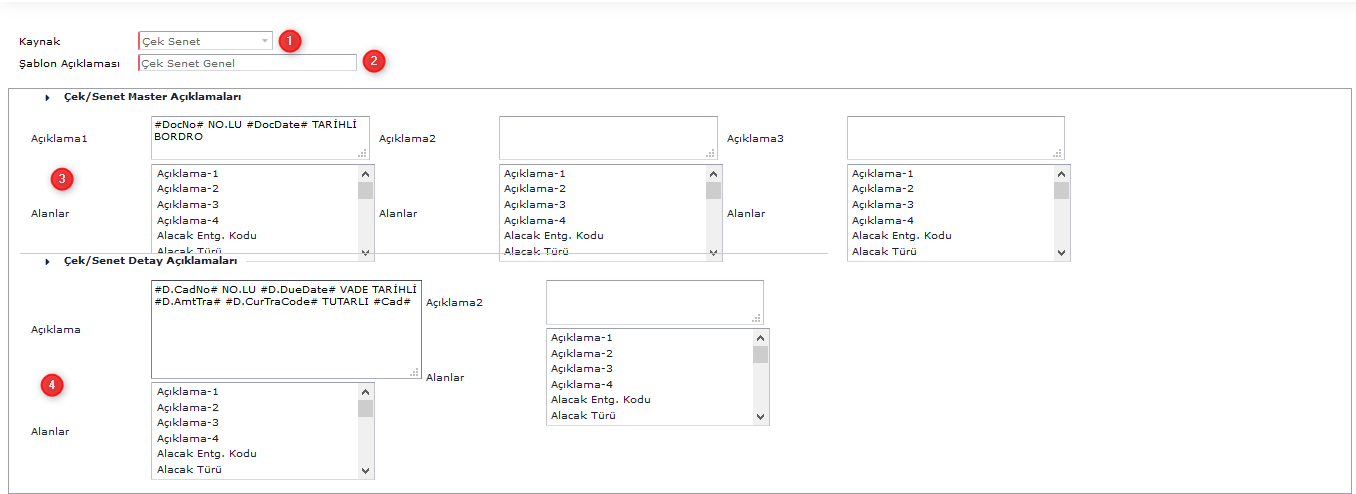
Task: Click the Açıklama1 text area with #DocNo#
Action: pos(260,137)
